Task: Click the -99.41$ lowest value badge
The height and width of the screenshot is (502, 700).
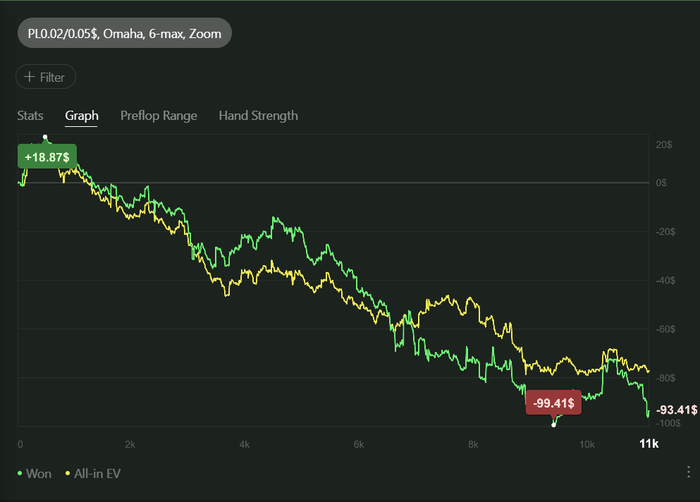Action: tap(553, 402)
